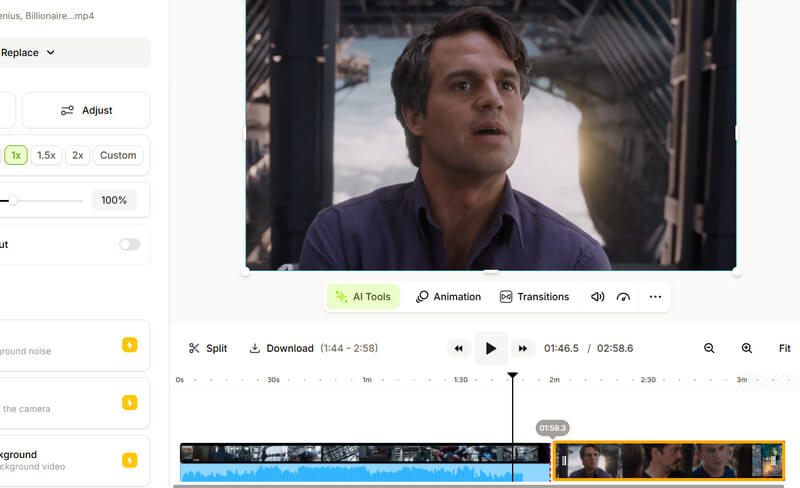Click the Adjust button
Screen dimensions: 800x488
86,110
